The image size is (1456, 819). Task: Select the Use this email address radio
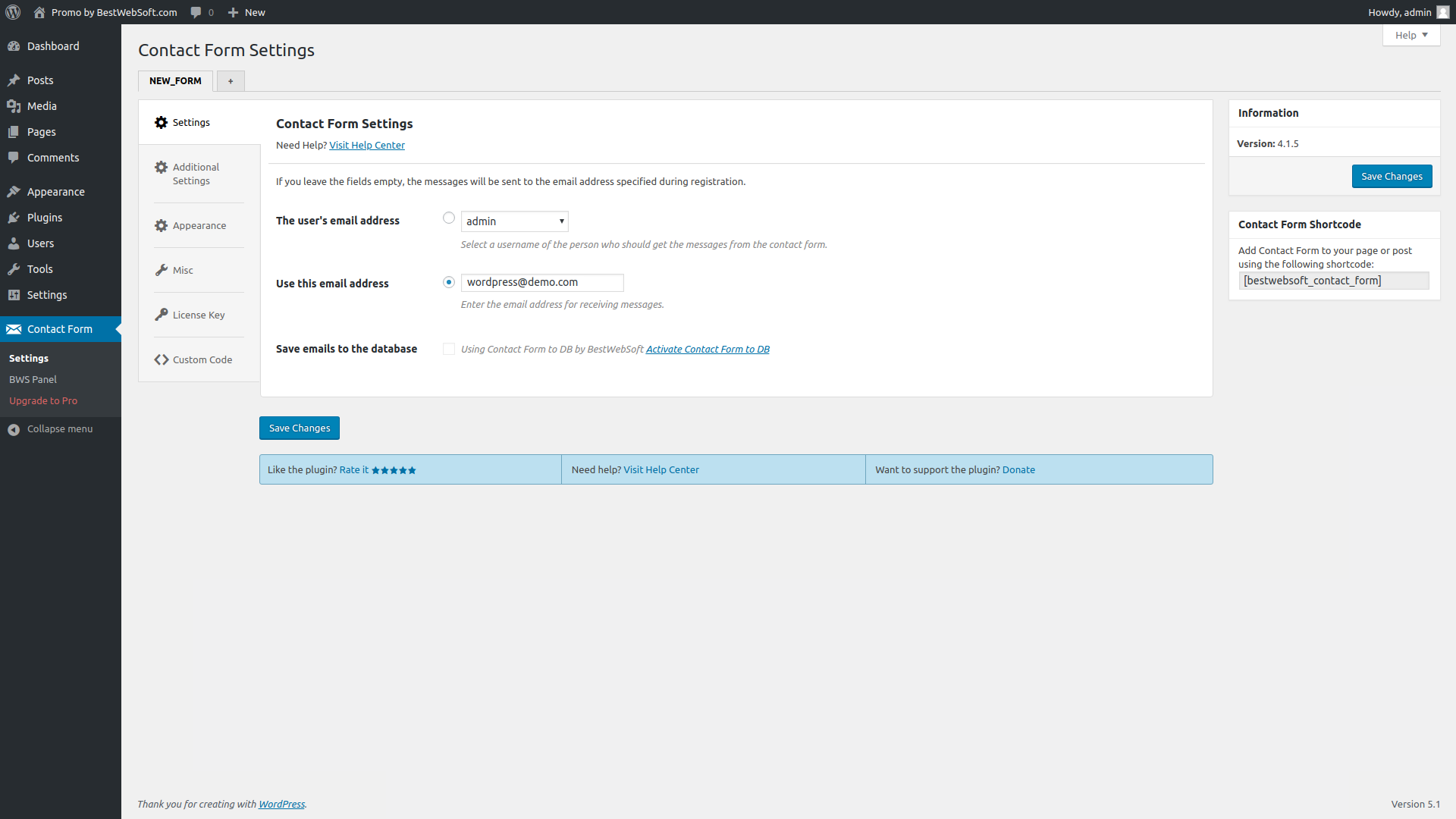(449, 282)
